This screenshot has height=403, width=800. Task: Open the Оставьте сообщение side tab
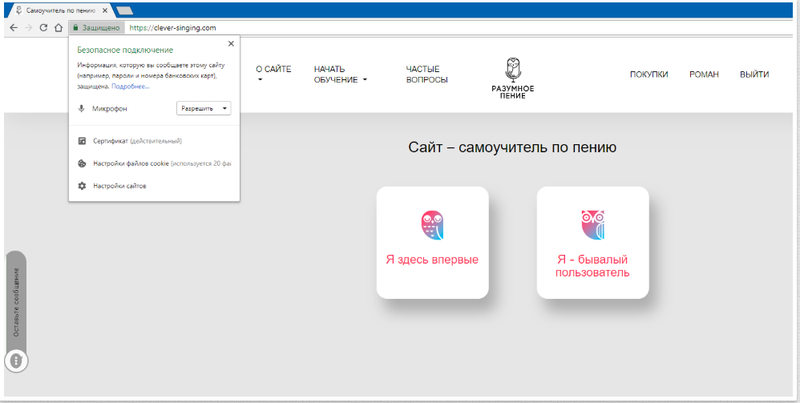tap(16, 301)
